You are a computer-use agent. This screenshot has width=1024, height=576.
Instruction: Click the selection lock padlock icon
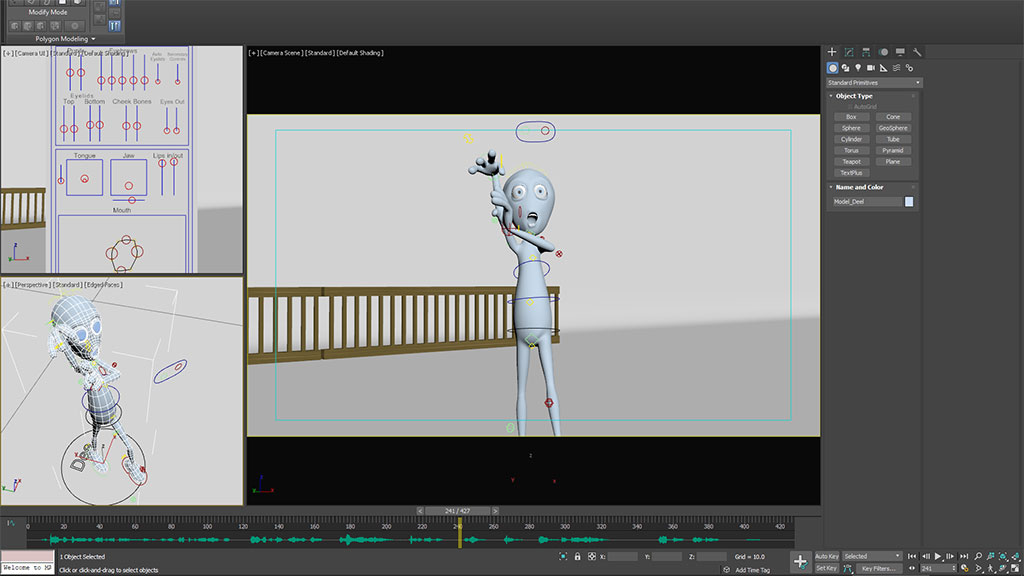click(577, 556)
